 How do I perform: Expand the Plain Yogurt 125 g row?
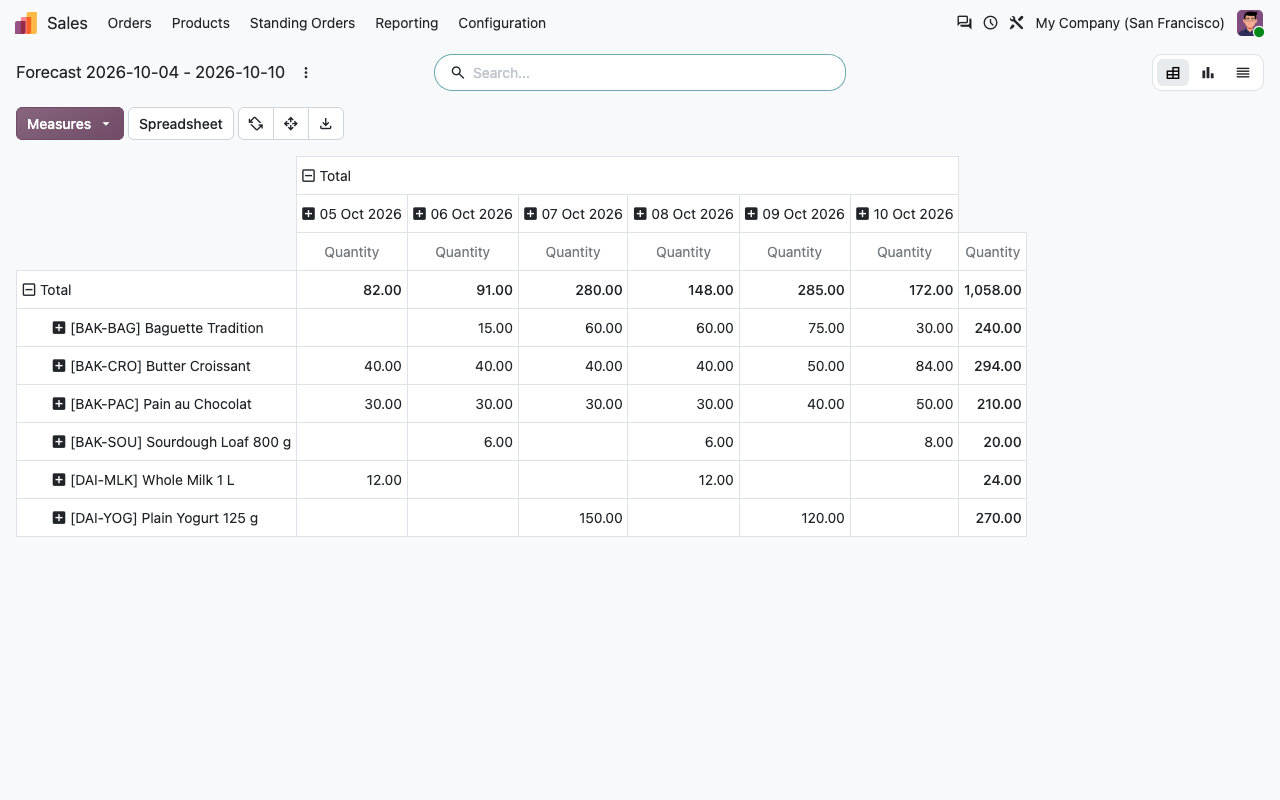click(59, 518)
